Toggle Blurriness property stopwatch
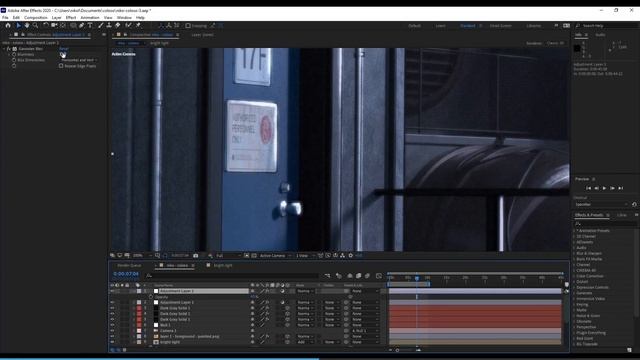The image size is (640, 360). coord(14,54)
